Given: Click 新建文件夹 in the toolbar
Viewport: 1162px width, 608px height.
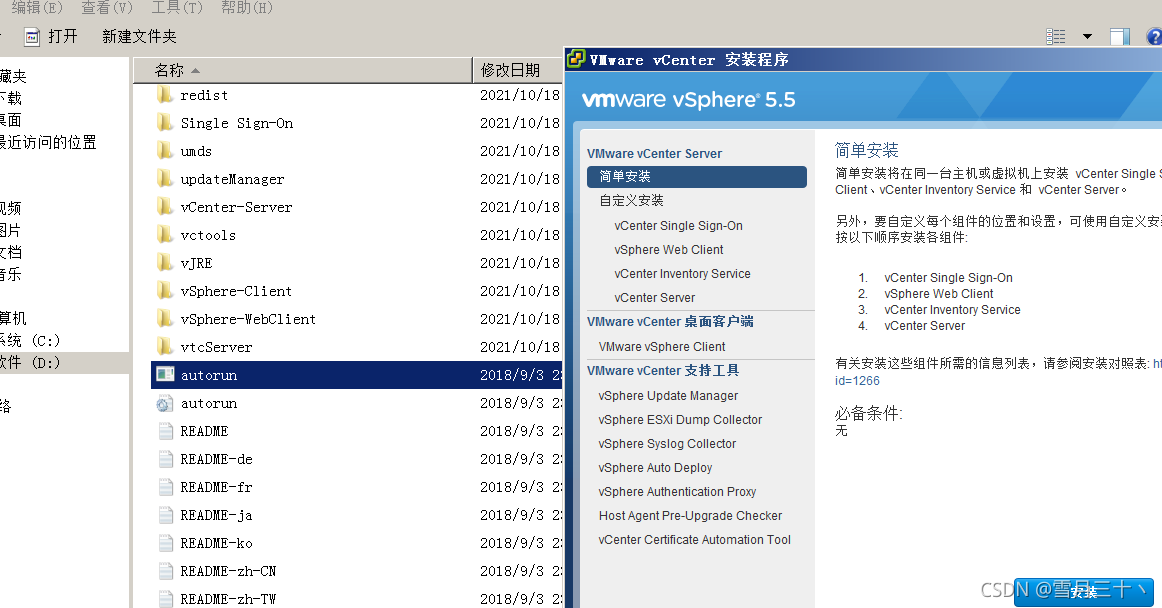Looking at the screenshot, I should tap(139, 36).
